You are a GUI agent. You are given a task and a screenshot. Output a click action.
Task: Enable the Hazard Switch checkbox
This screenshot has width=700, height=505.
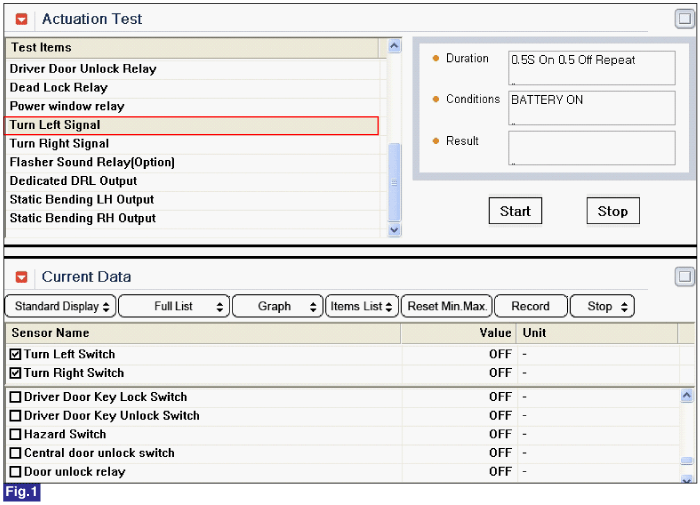15,434
